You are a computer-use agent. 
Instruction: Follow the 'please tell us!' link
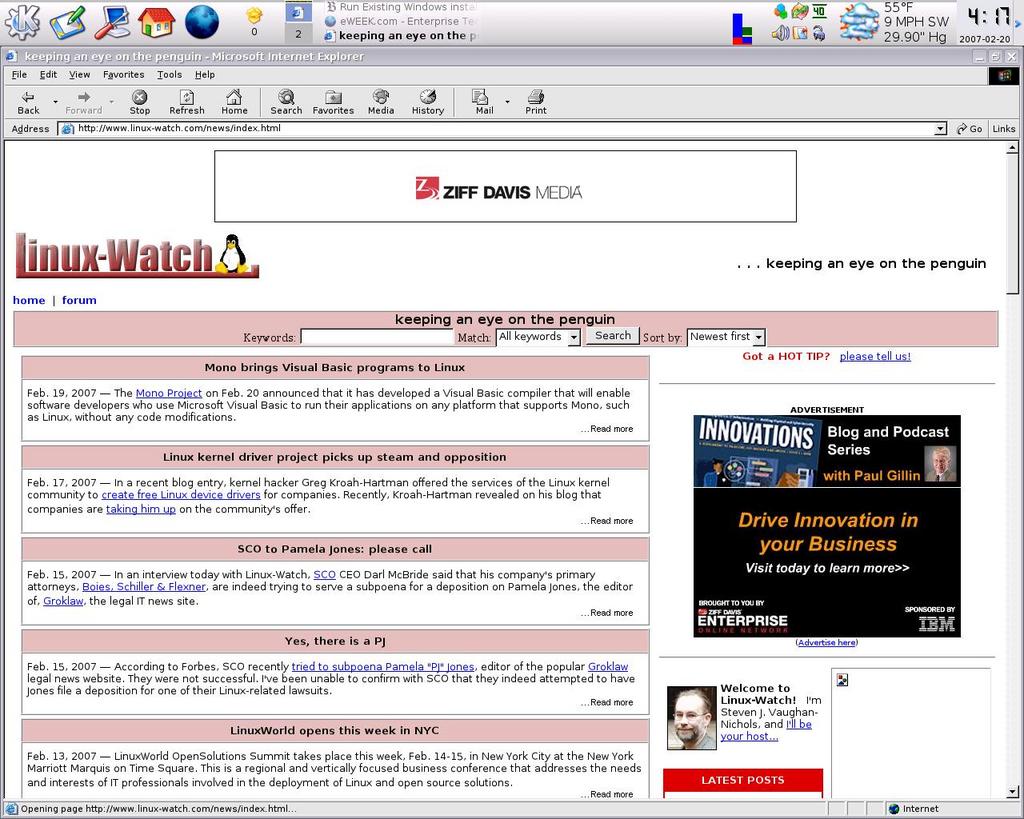(875, 356)
